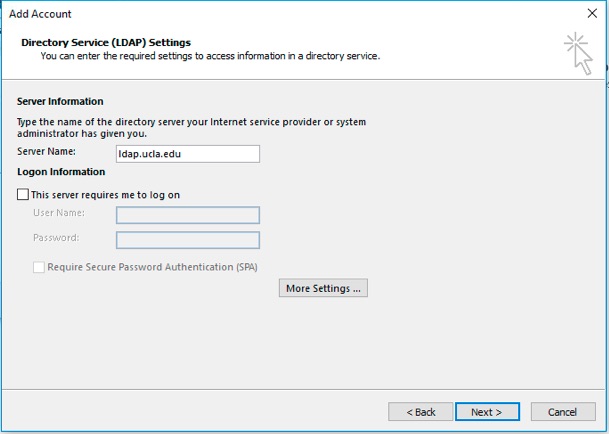The image size is (609, 434).
Task: Click the 'Directory Service (LDAP) Settings' heading
Action: [x=106, y=42]
